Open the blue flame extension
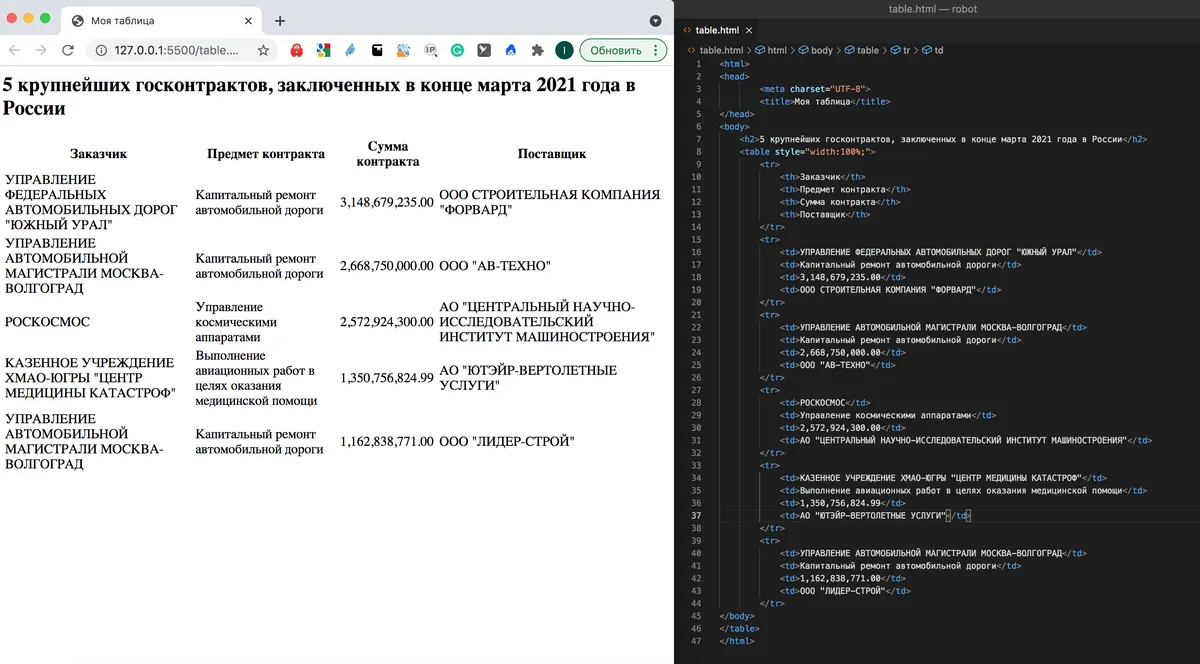The height and width of the screenshot is (664, 1200). 511,50
